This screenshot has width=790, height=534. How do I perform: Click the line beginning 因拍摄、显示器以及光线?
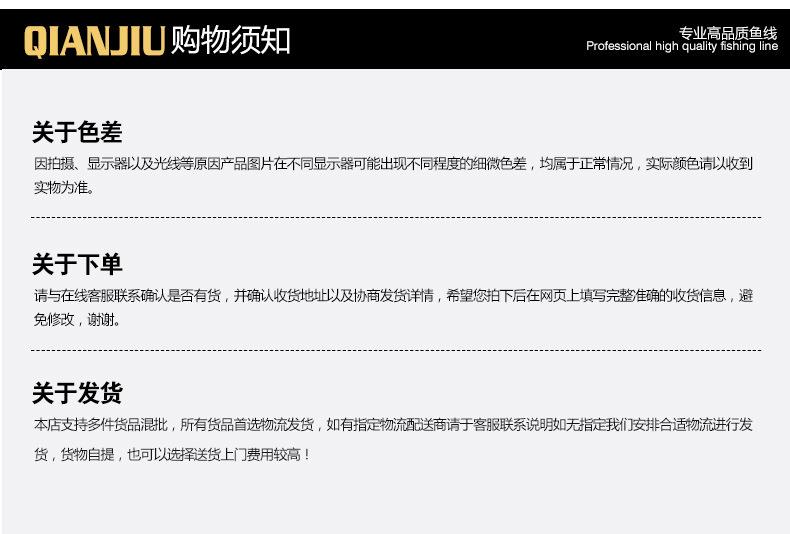click(393, 164)
